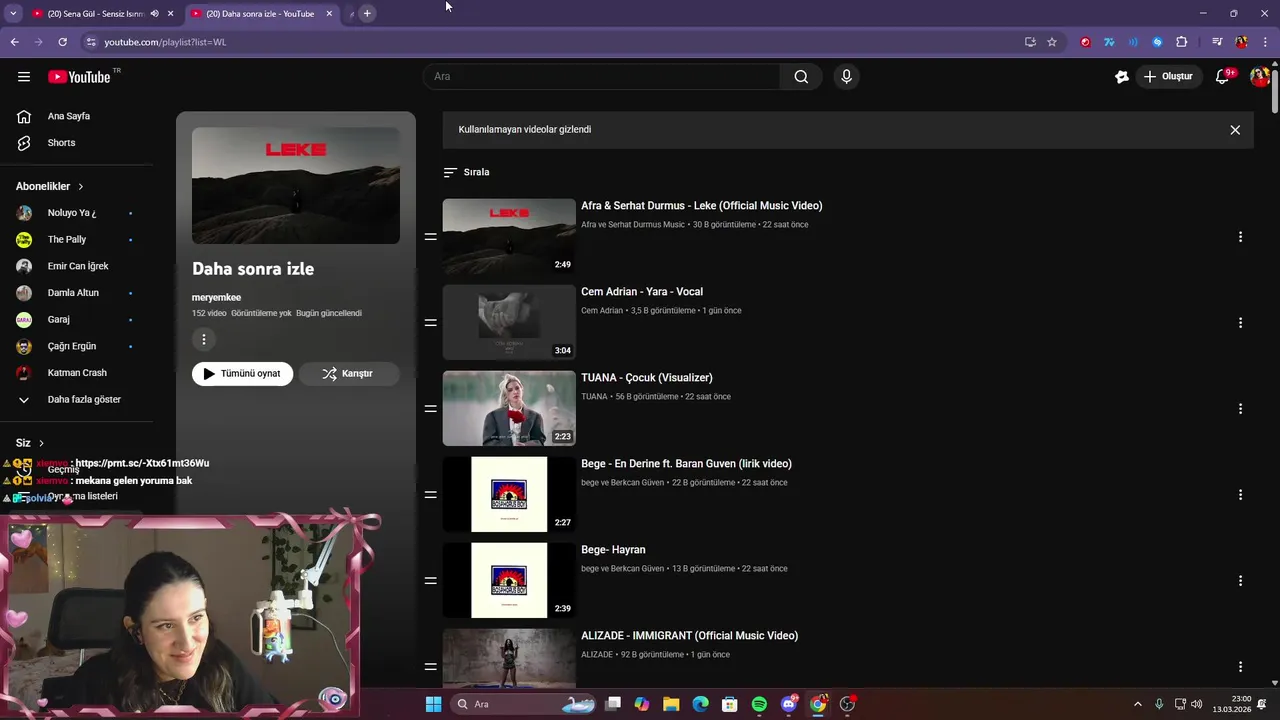Open Discord from the taskbar

(789, 704)
